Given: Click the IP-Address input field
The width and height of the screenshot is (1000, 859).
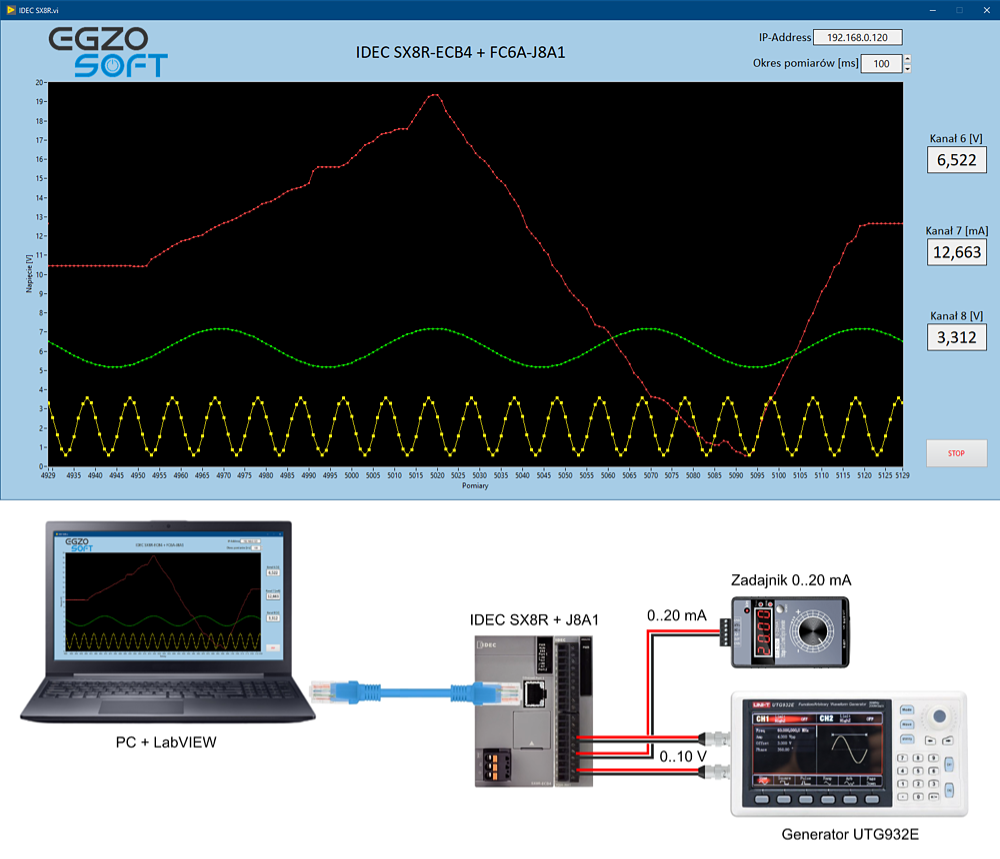Looking at the screenshot, I should [x=857, y=38].
